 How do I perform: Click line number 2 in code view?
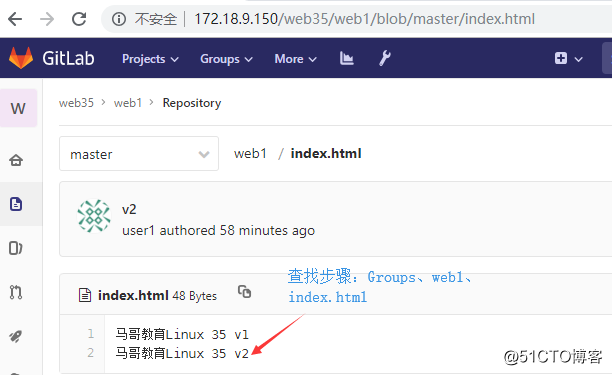point(91,353)
